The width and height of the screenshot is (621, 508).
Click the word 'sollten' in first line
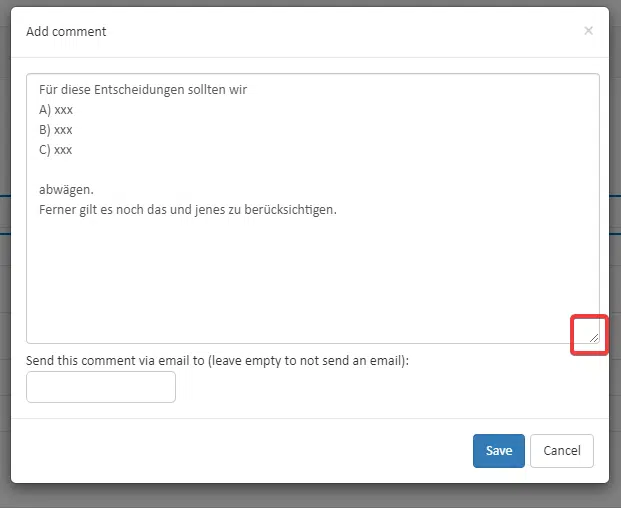206,89
